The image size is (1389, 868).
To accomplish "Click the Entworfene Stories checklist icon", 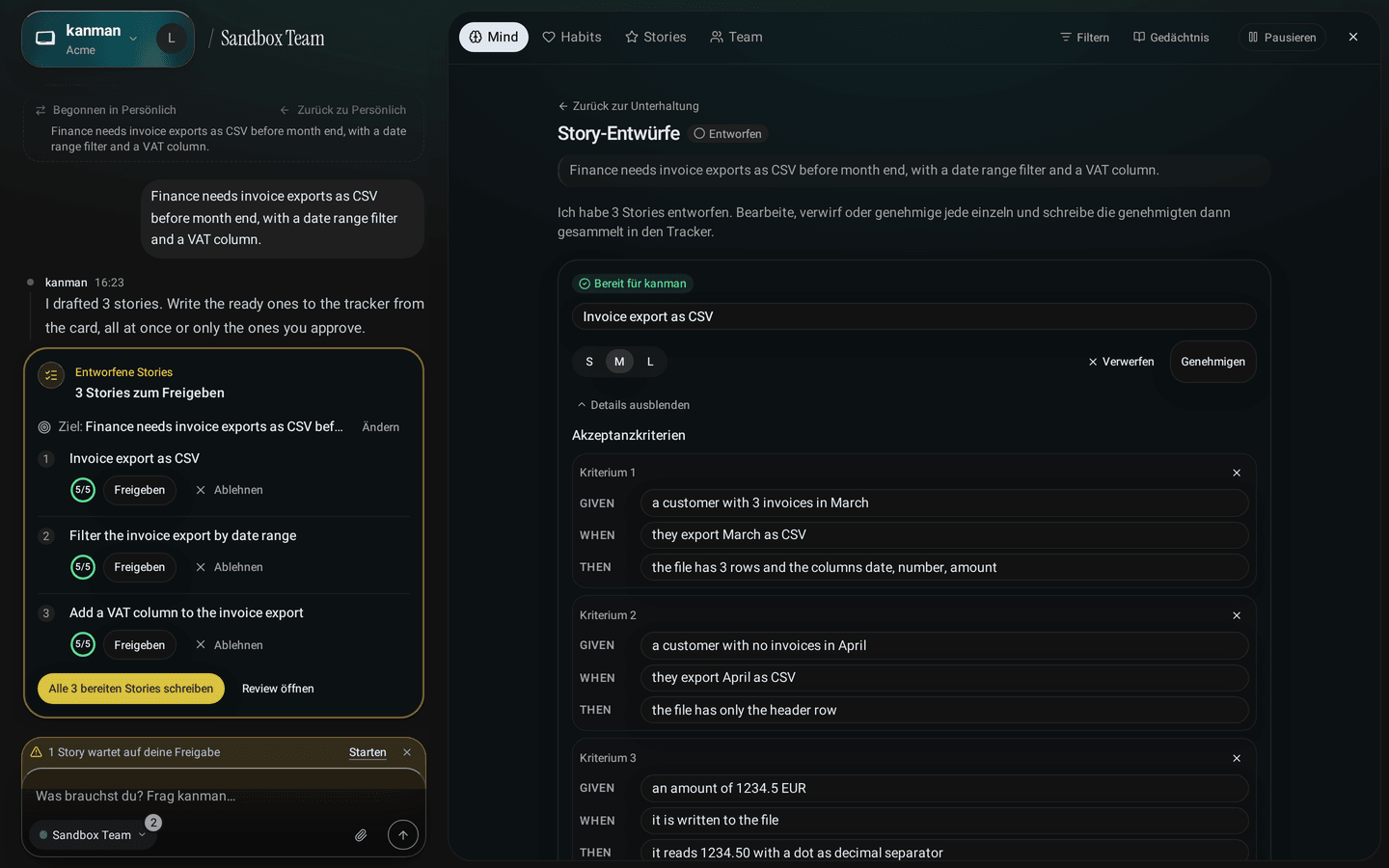I will pyautogui.click(x=51, y=375).
